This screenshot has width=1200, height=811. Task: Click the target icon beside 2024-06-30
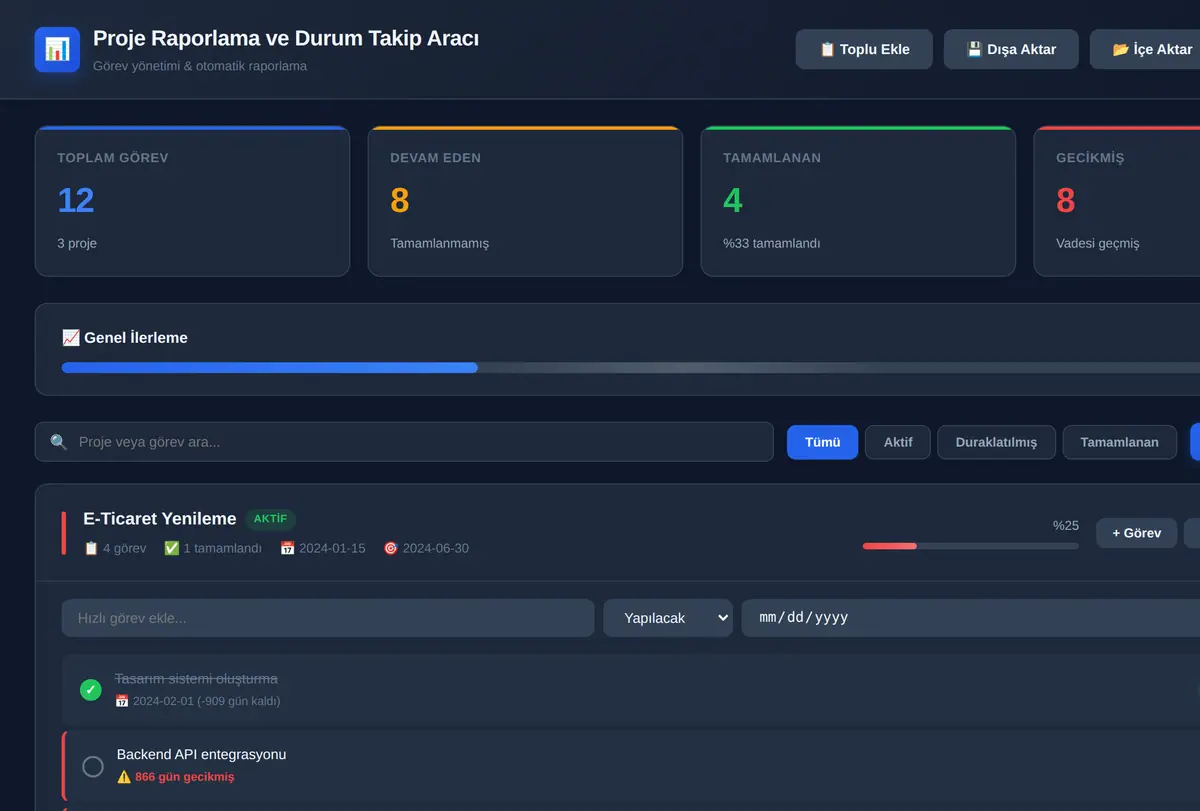point(391,548)
